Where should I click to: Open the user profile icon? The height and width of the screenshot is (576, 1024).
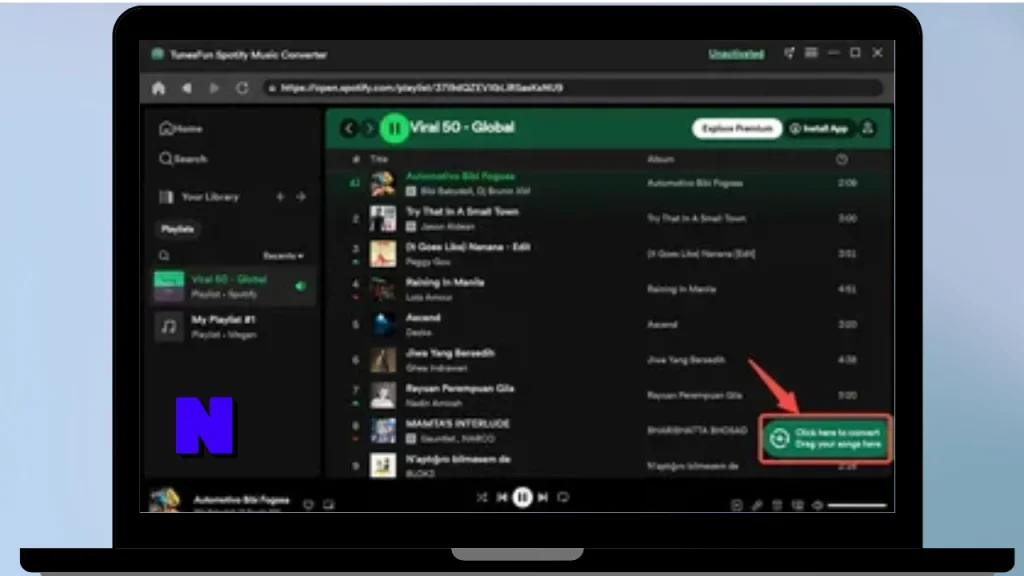click(x=868, y=129)
